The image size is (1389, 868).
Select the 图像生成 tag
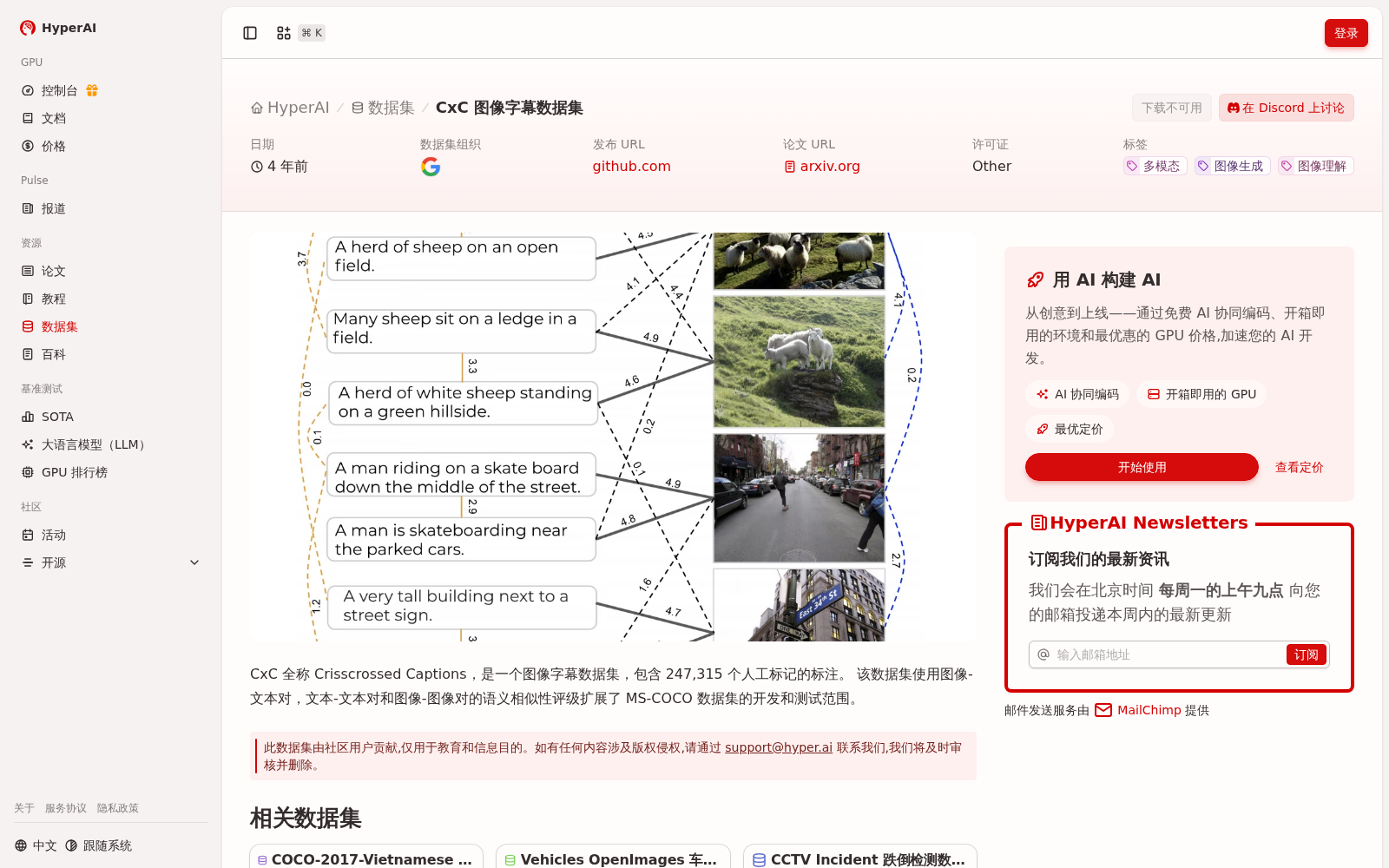tap(1232, 166)
